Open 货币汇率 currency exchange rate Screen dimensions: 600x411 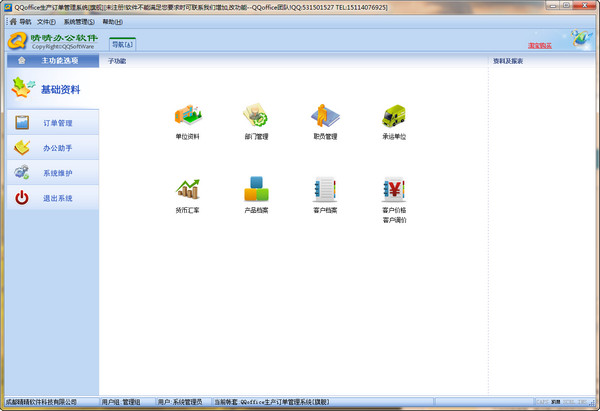tap(187, 189)
